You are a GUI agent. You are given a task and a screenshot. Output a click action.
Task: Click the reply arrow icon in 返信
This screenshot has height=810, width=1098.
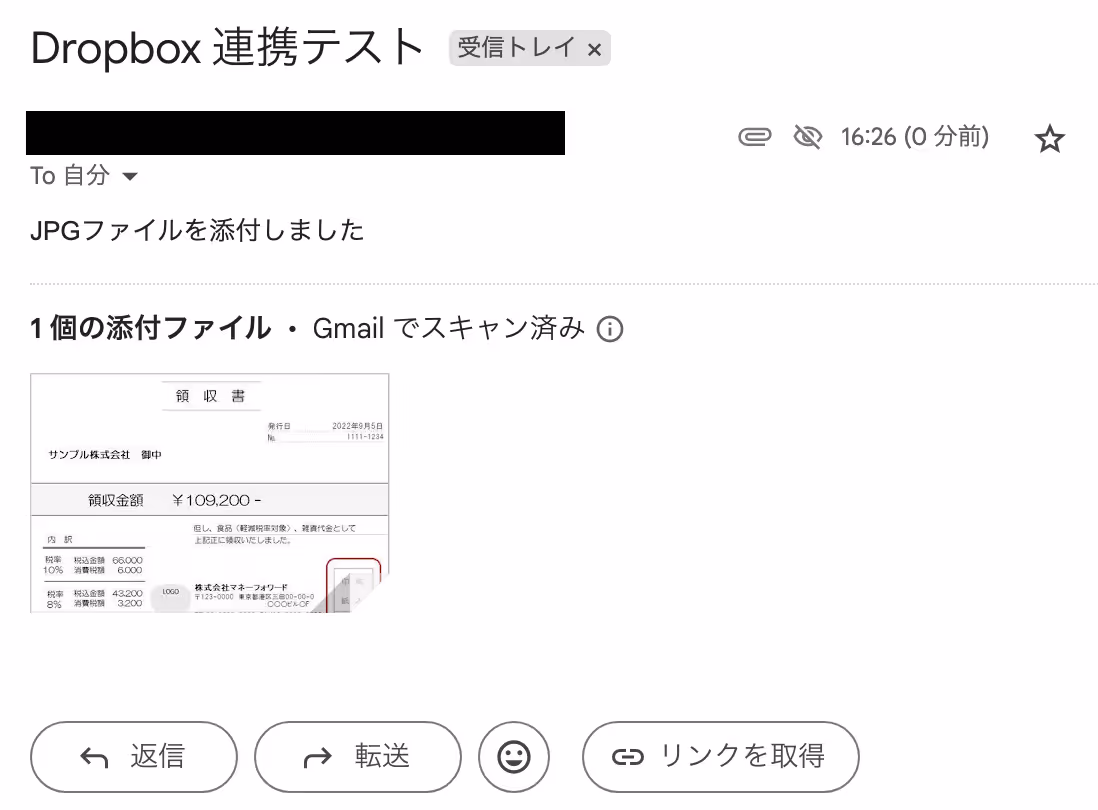click(x=94, y=757)
